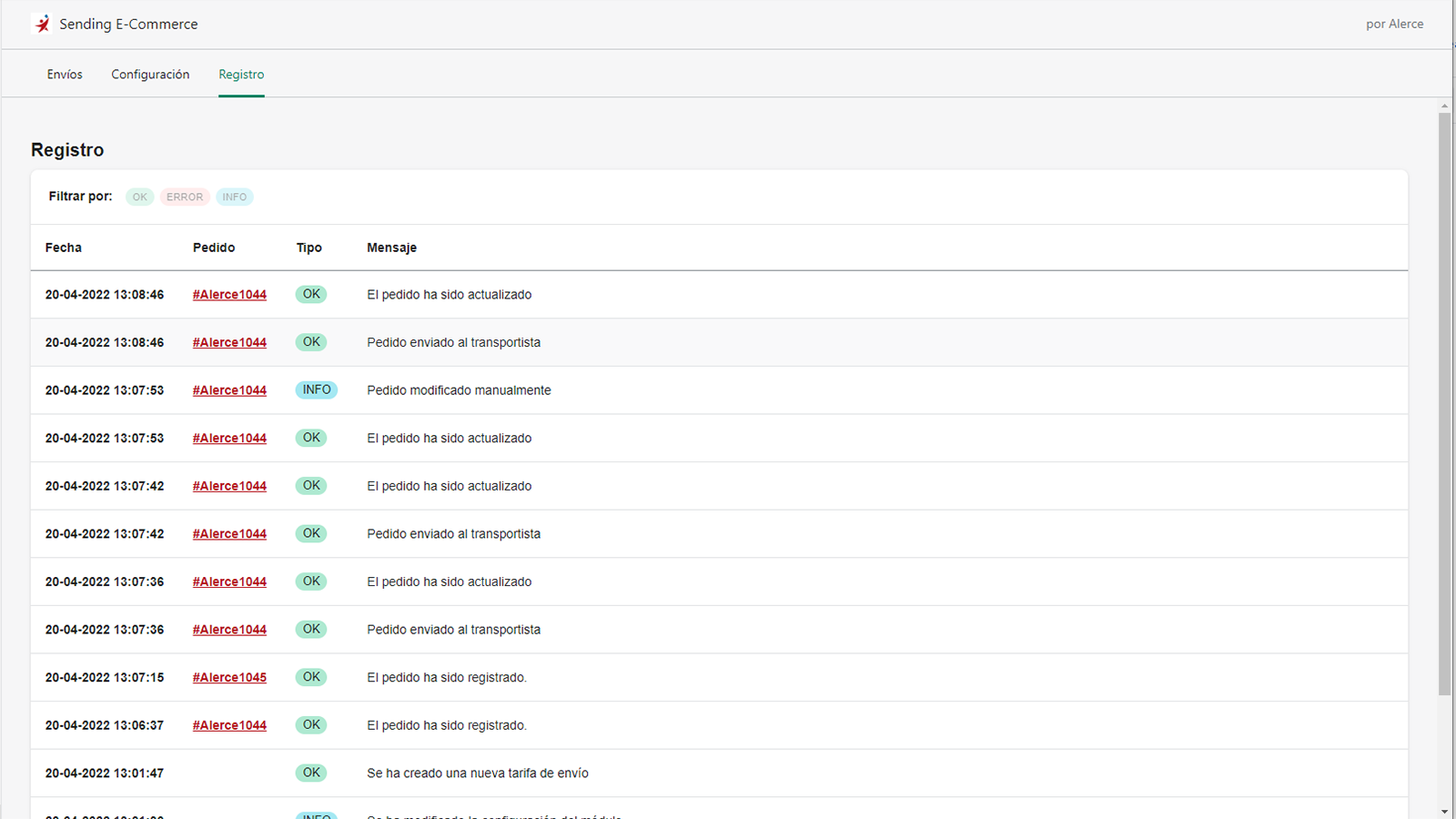Toggle the OK filter badge
The height and width of the screenshot is (819, 1456).
139,197
